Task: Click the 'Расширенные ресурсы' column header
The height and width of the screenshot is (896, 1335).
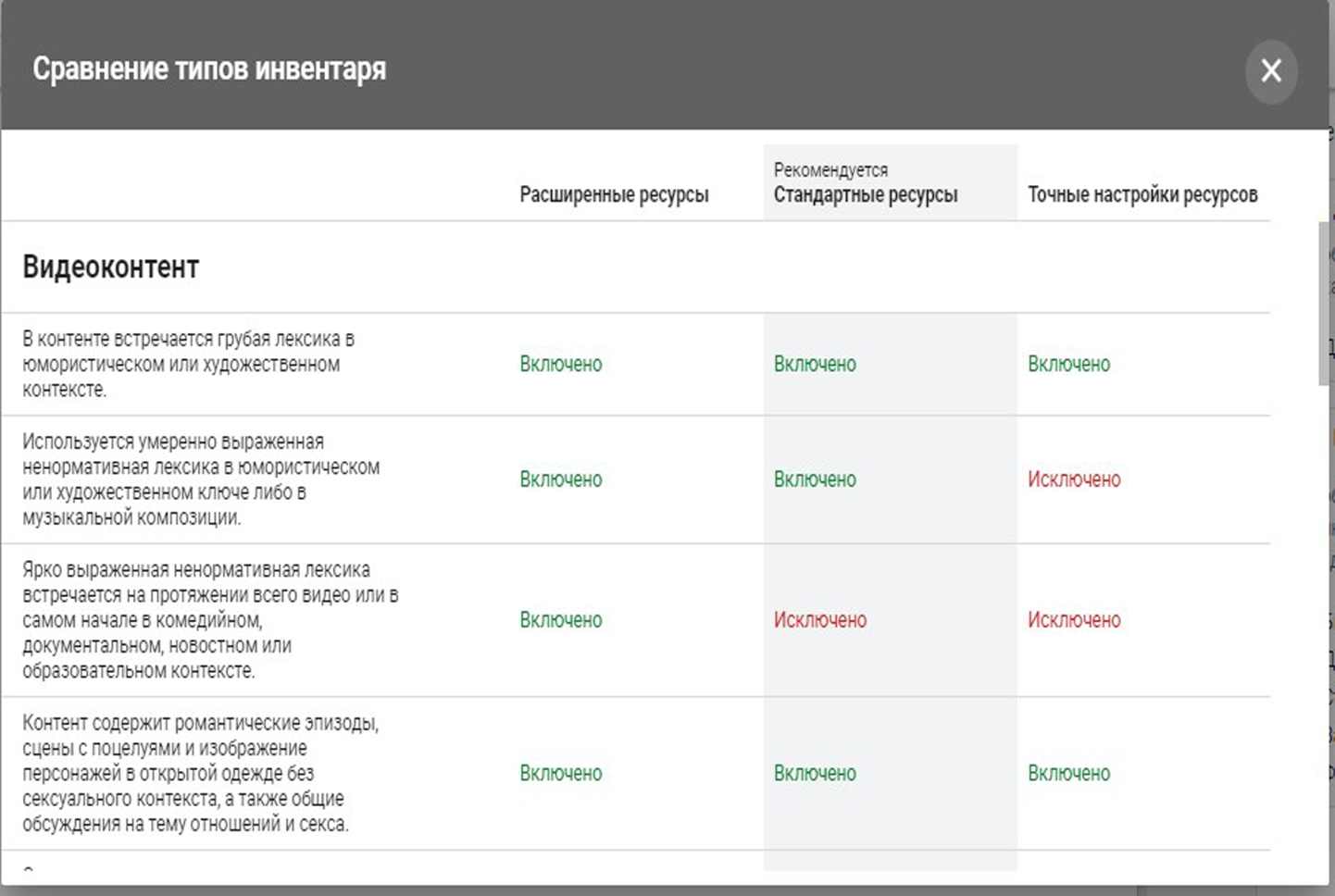Action: (x=614, y=194)
